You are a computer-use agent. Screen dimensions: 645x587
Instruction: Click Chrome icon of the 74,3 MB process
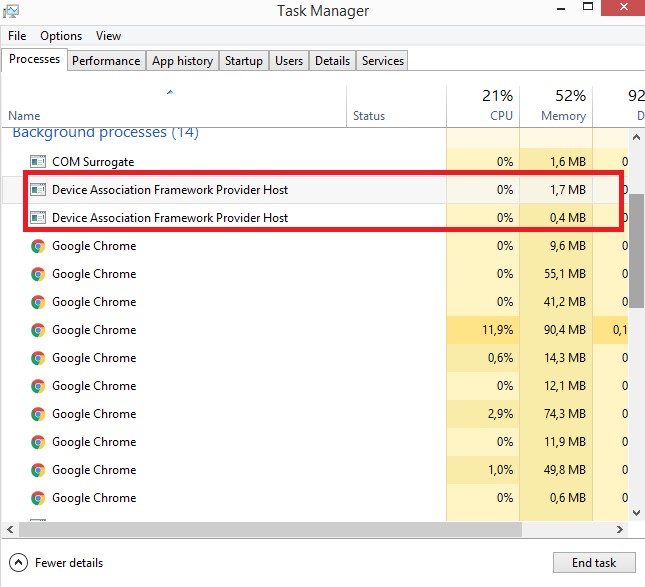(38, 414)
